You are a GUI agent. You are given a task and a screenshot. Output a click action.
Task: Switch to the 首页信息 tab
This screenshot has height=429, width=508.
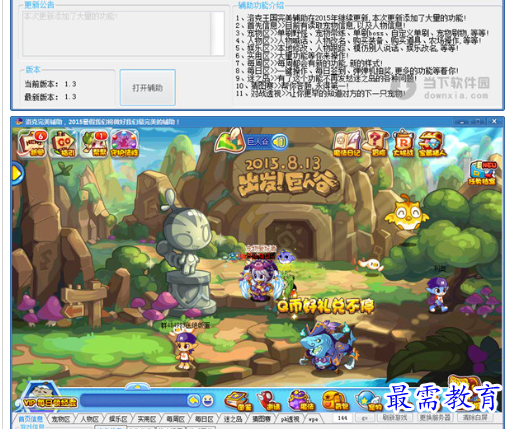click(30, 419)
